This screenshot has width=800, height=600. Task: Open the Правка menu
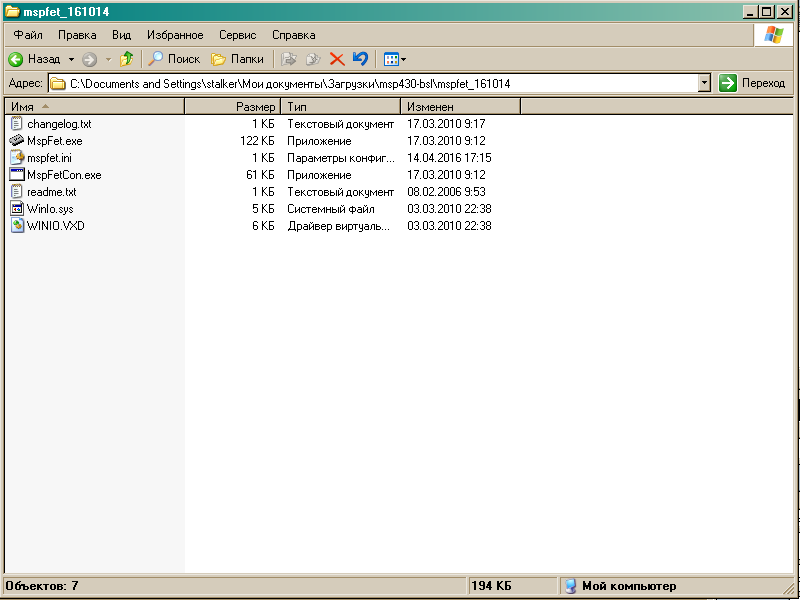pos(77,35)
